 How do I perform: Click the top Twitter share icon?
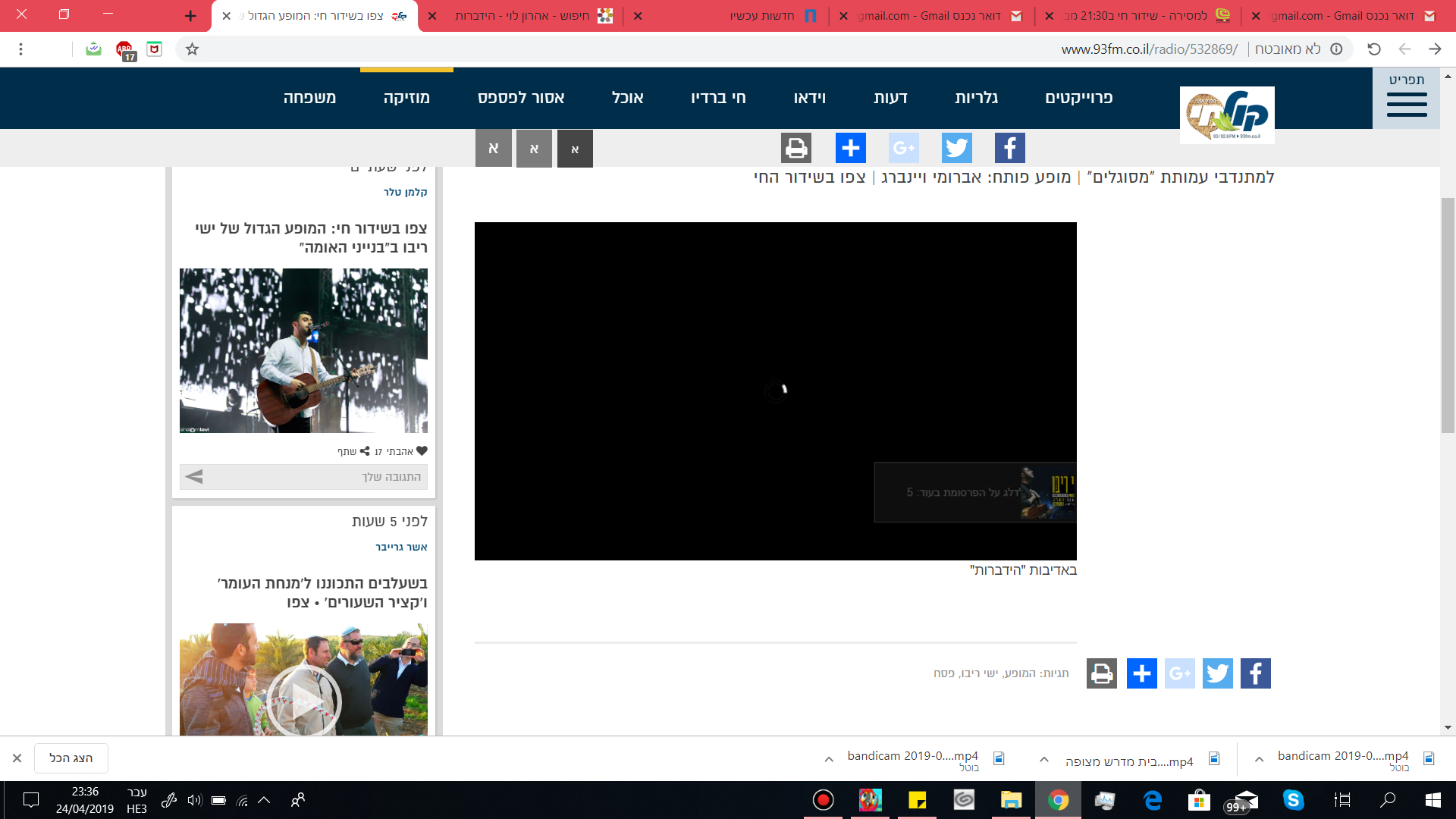pos(956,148)
